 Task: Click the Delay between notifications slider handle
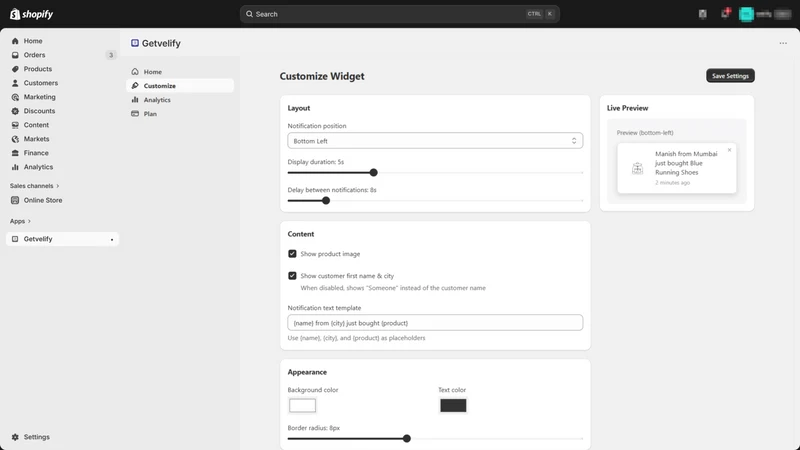point(326,201)
